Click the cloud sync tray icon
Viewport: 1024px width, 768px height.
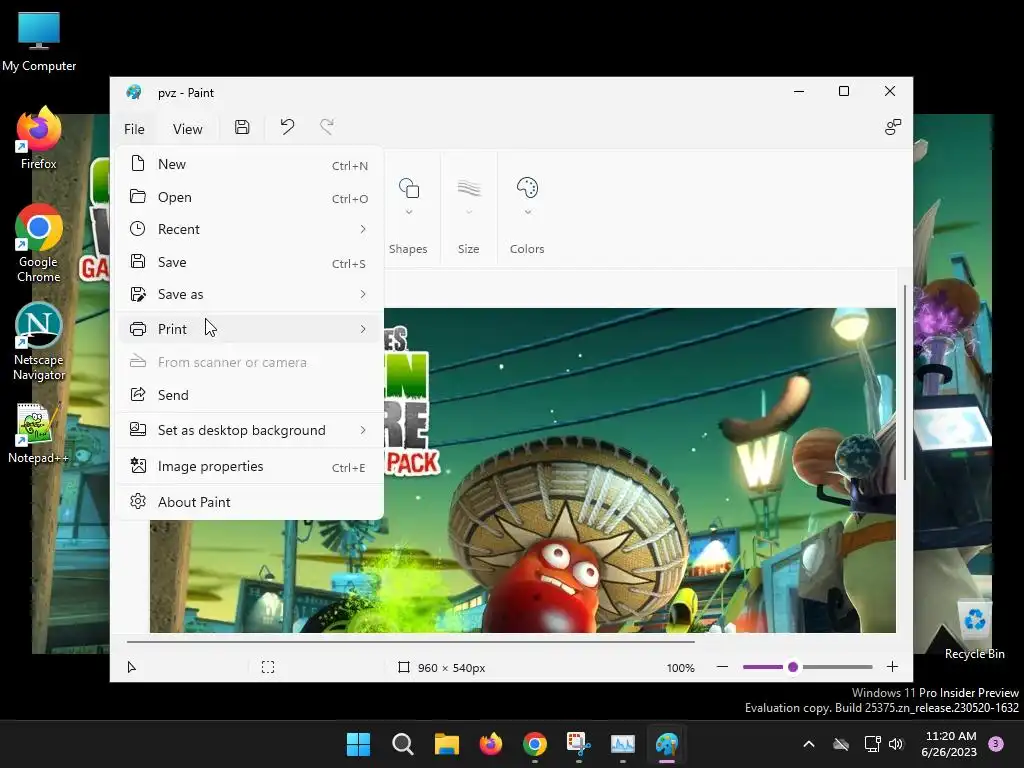pos(841,744)
